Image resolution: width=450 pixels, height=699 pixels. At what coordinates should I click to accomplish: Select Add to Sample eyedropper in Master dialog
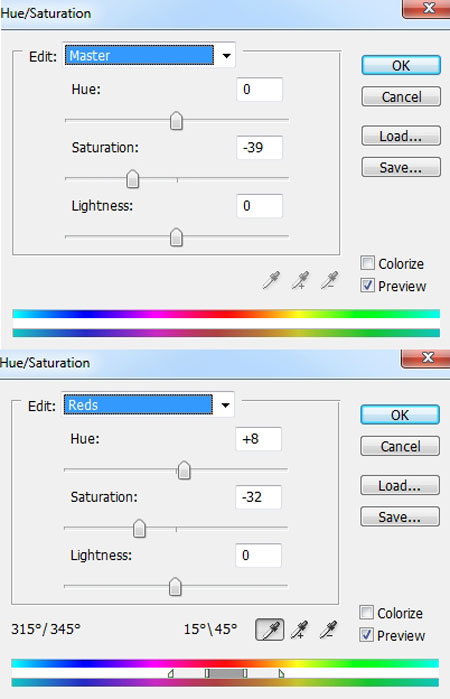[x=301, y=280]
